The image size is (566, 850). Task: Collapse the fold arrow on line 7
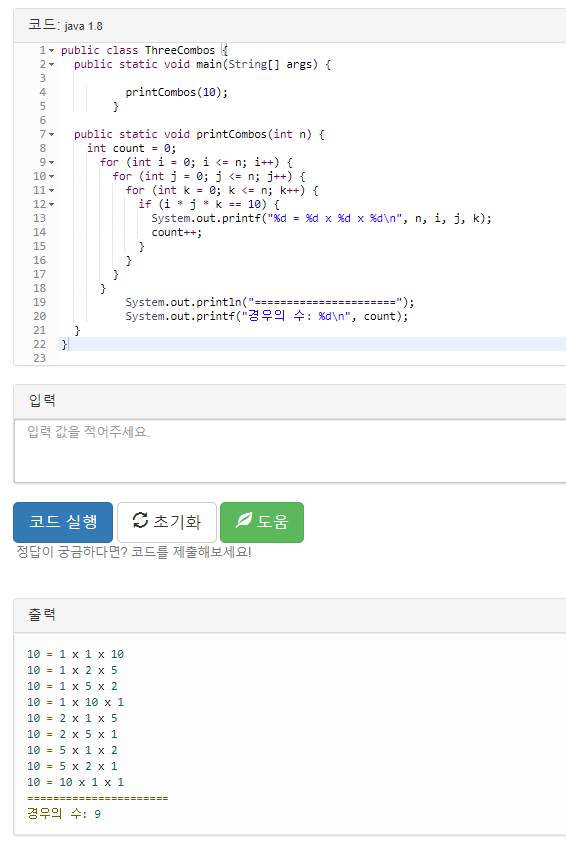click(52, 134)
